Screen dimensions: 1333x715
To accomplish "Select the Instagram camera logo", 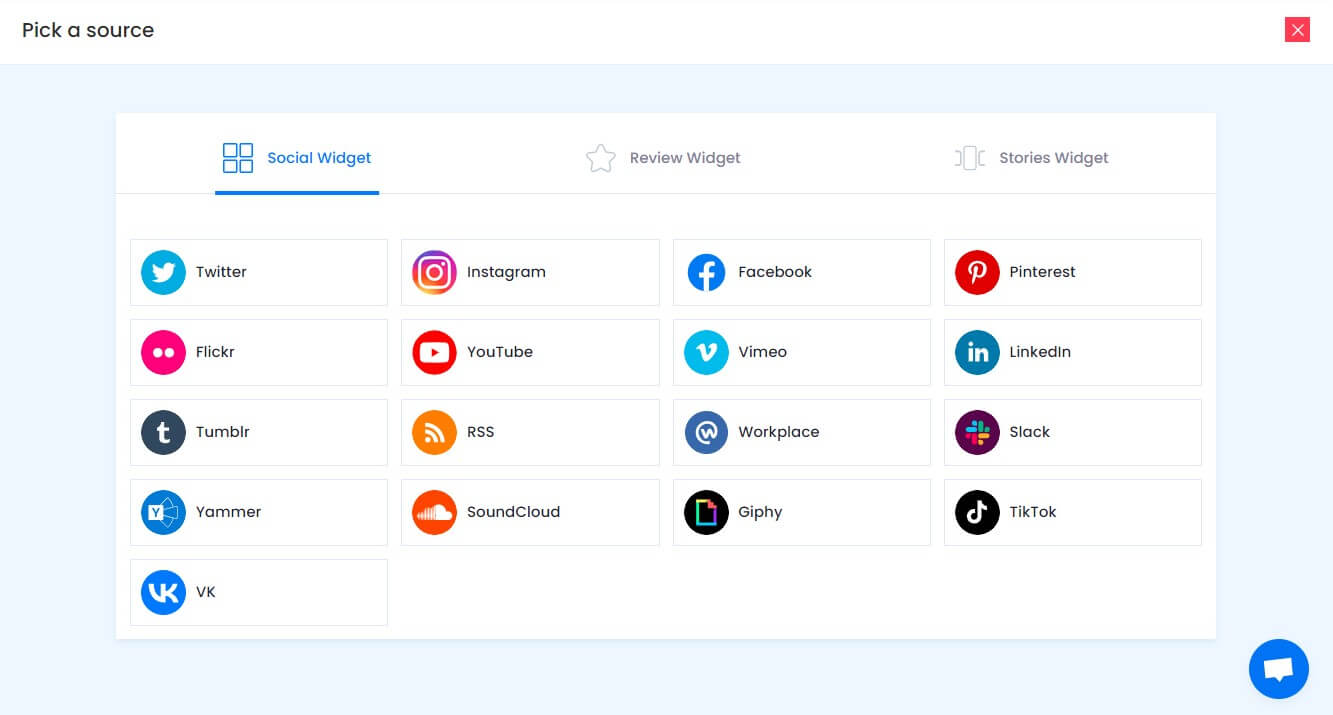I will coord(434,272).
